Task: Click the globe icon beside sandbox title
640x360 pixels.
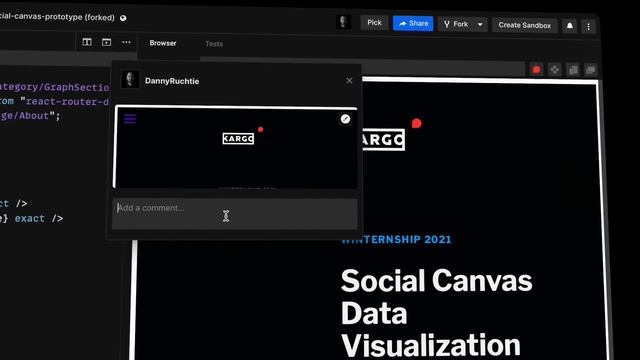Action: pos(123,18)
